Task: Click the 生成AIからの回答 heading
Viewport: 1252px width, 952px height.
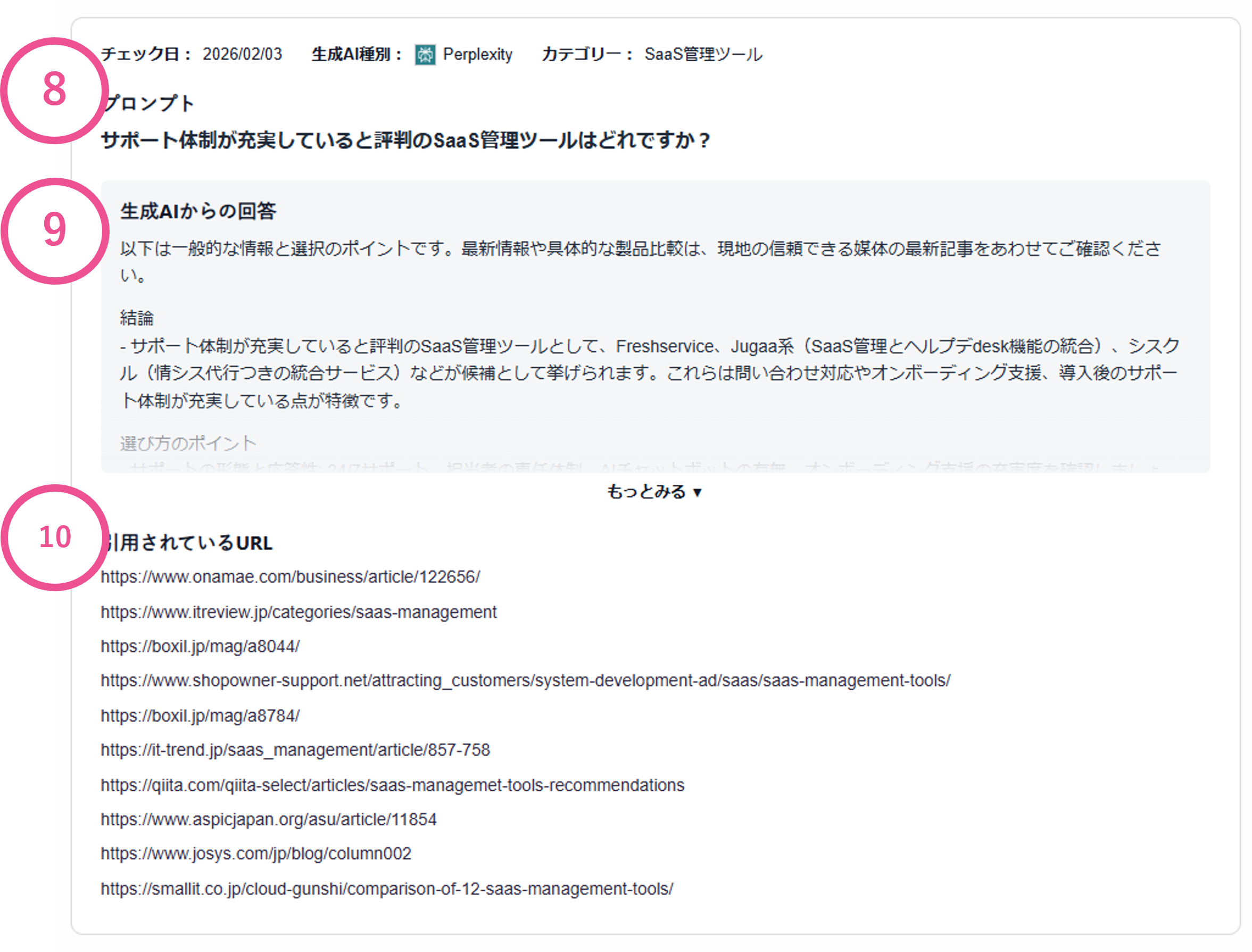Action: [x=198, y=211]
